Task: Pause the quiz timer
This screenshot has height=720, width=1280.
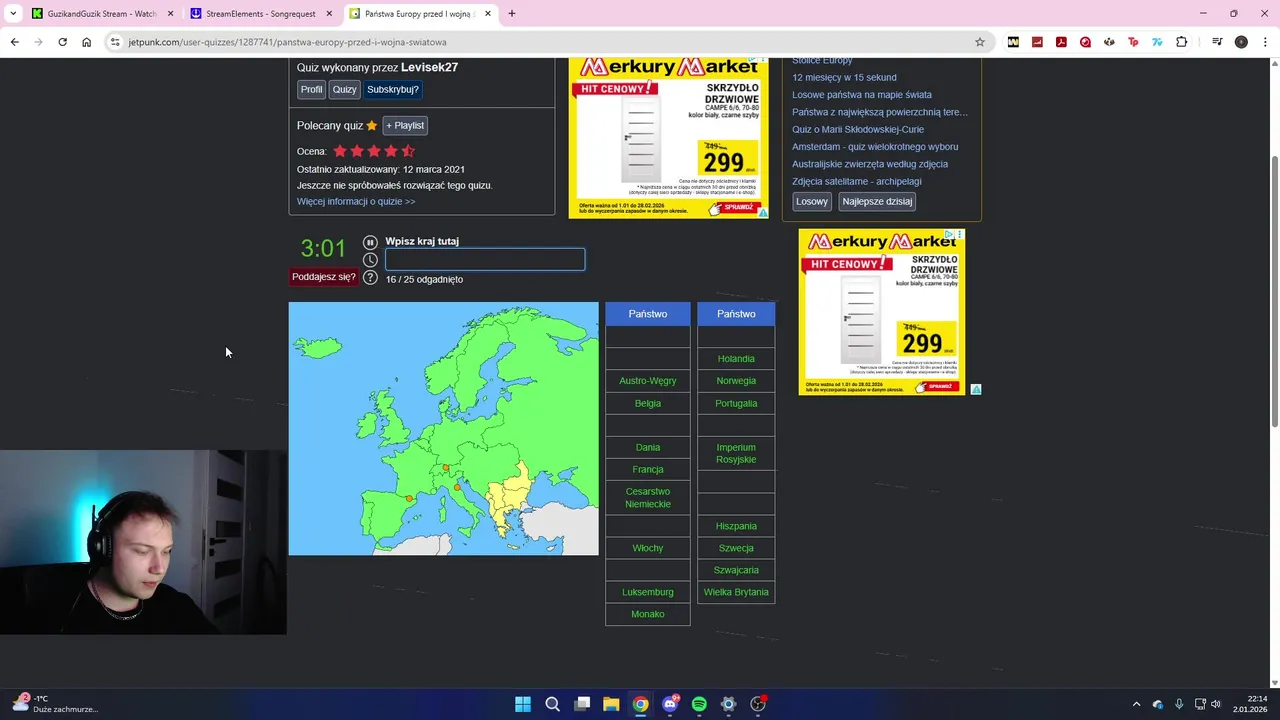Action: 370,242
